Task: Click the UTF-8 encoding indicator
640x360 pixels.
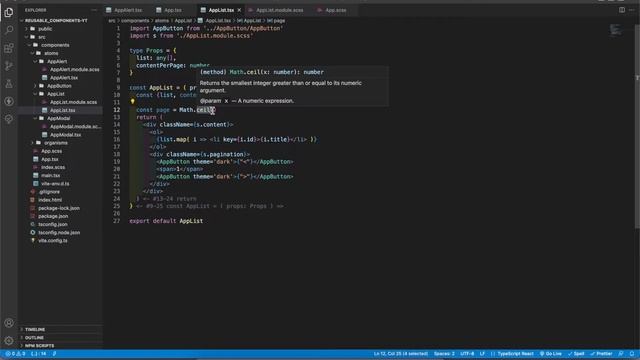Action: coord(467,354)
